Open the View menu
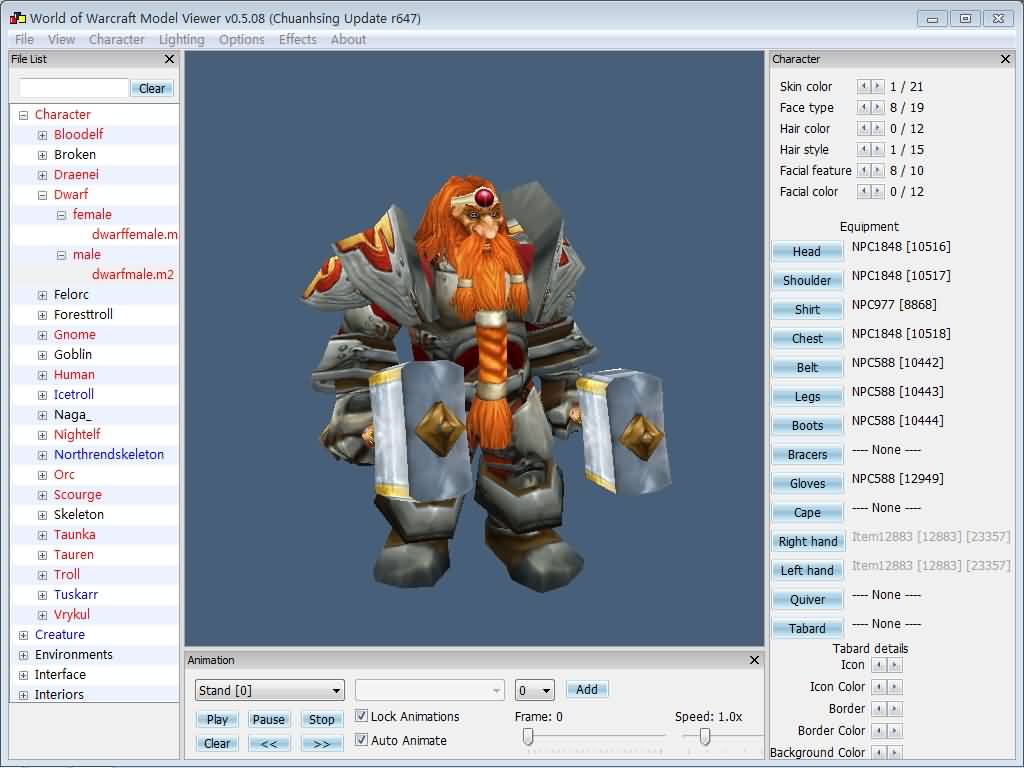 click(x=61, y=39)
